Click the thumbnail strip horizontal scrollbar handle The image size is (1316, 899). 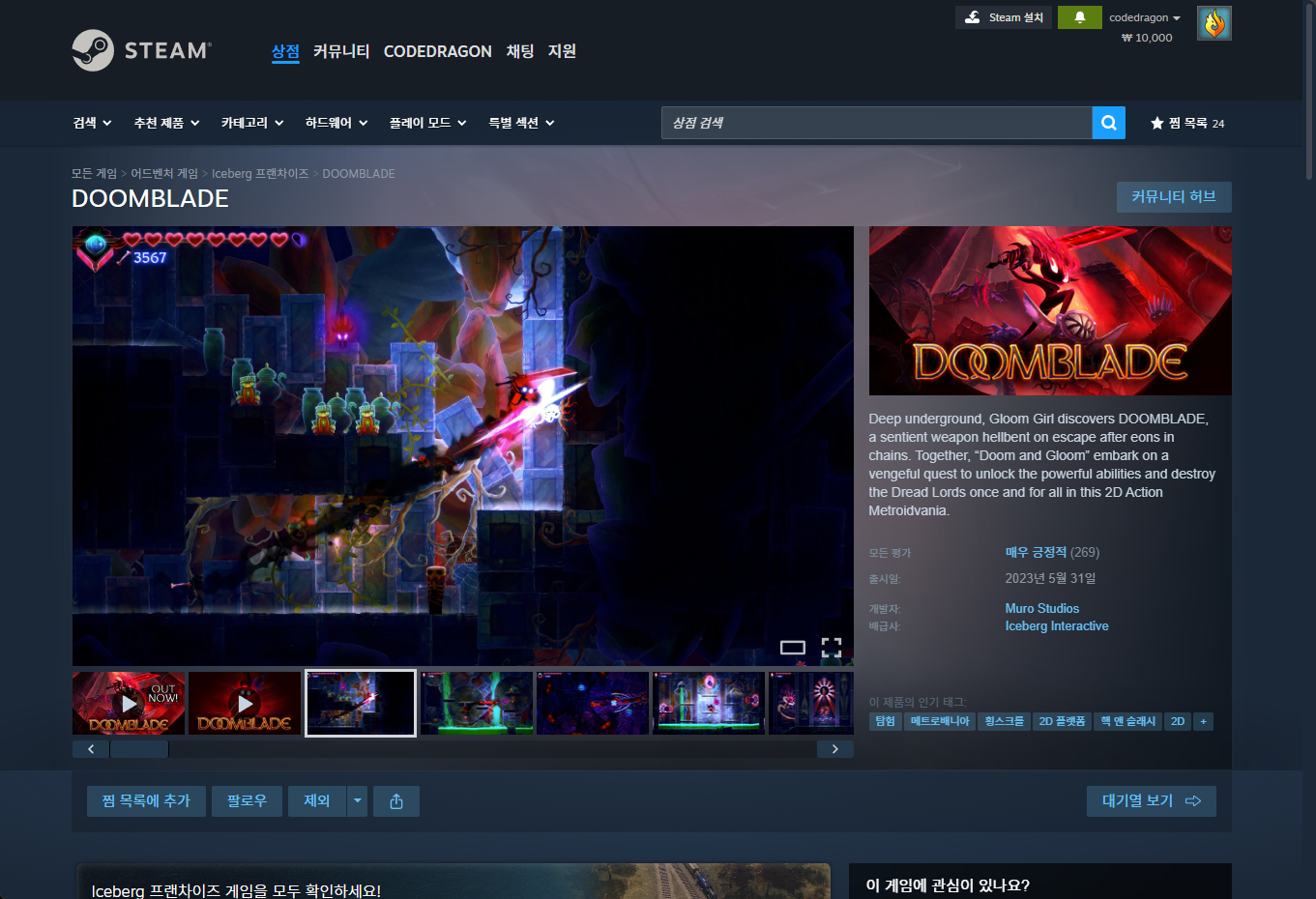click(x=139, y=749)
